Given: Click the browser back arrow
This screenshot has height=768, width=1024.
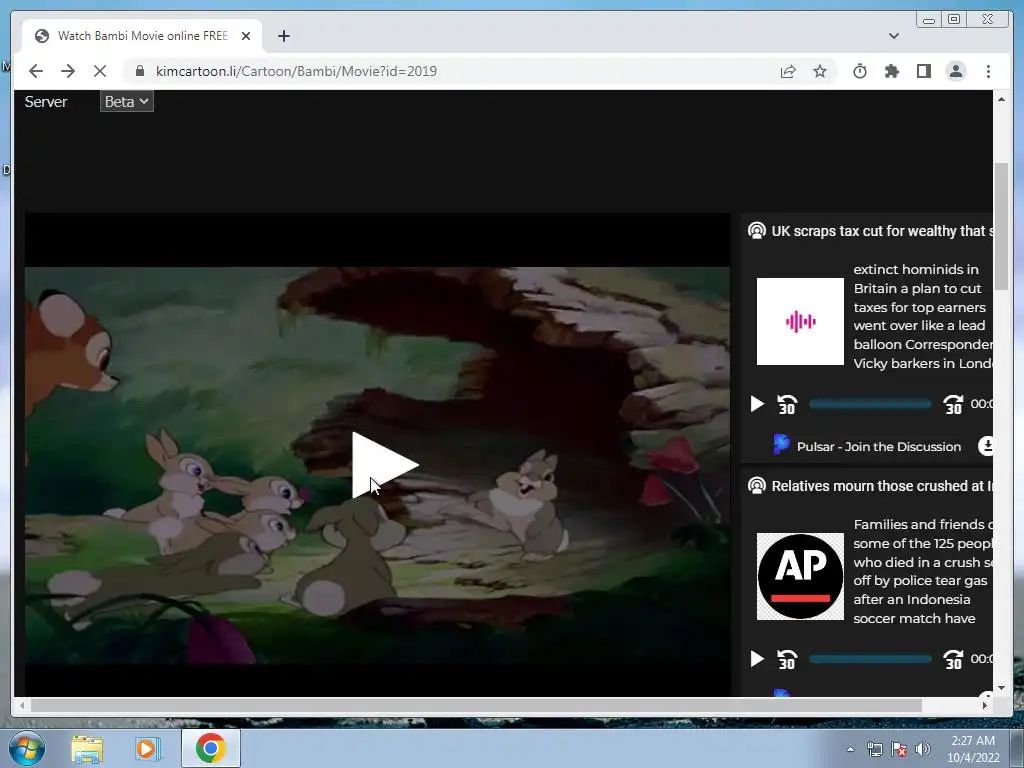Looking at the screenshot, I should tap(36, 71).
